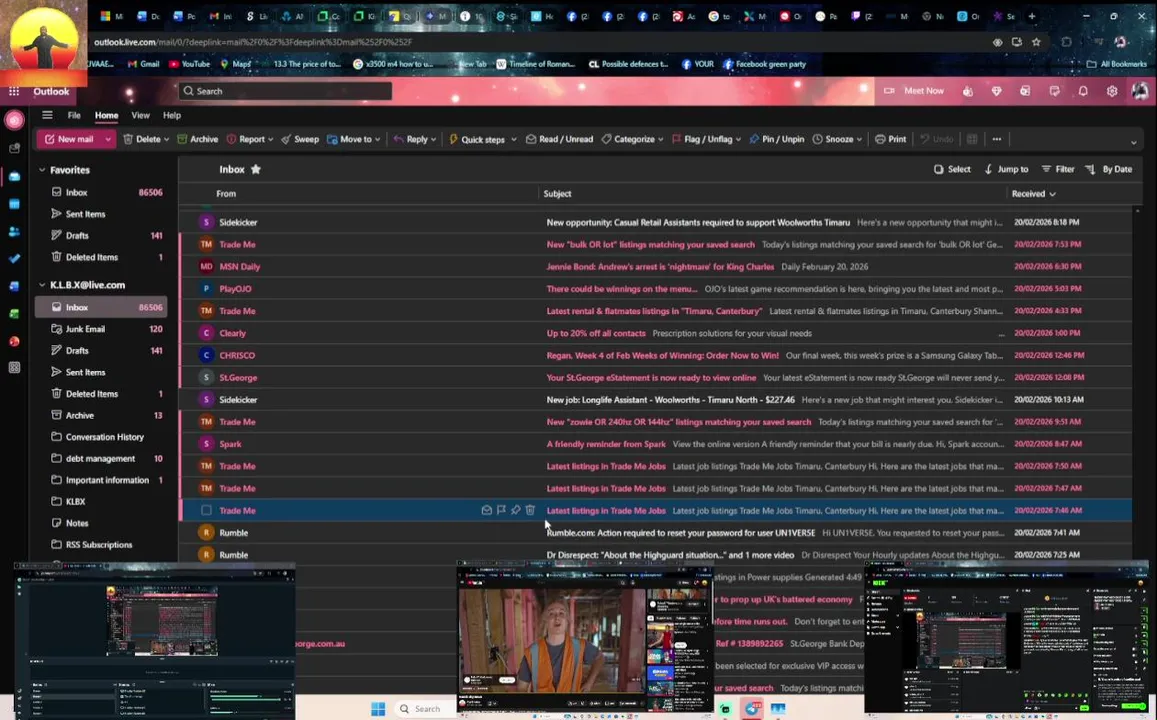This screenshot has height=720, width=1157.
Task: Pin the hovered Trade Me message
Action: coord(516,510)
